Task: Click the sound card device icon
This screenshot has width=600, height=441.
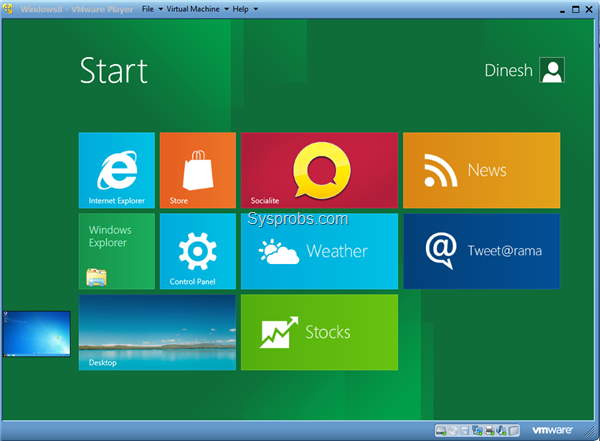Action: tap(501, 431)
